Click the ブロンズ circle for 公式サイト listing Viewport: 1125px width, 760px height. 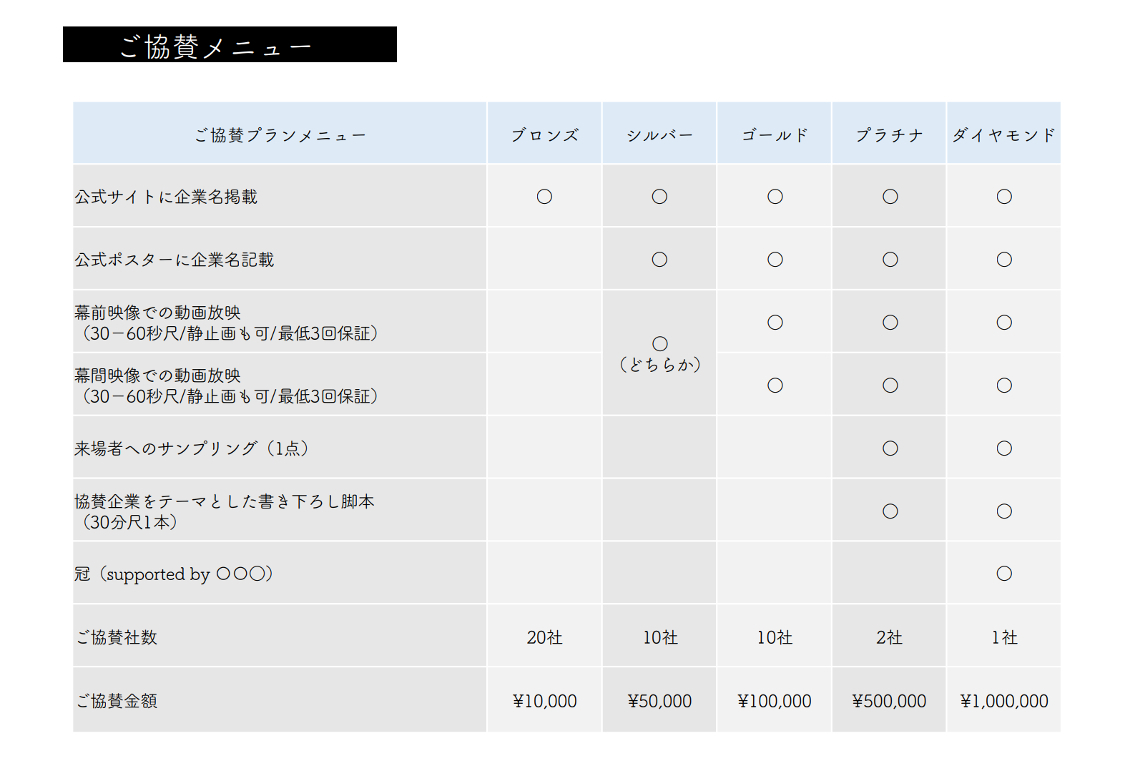click(544, 197)
